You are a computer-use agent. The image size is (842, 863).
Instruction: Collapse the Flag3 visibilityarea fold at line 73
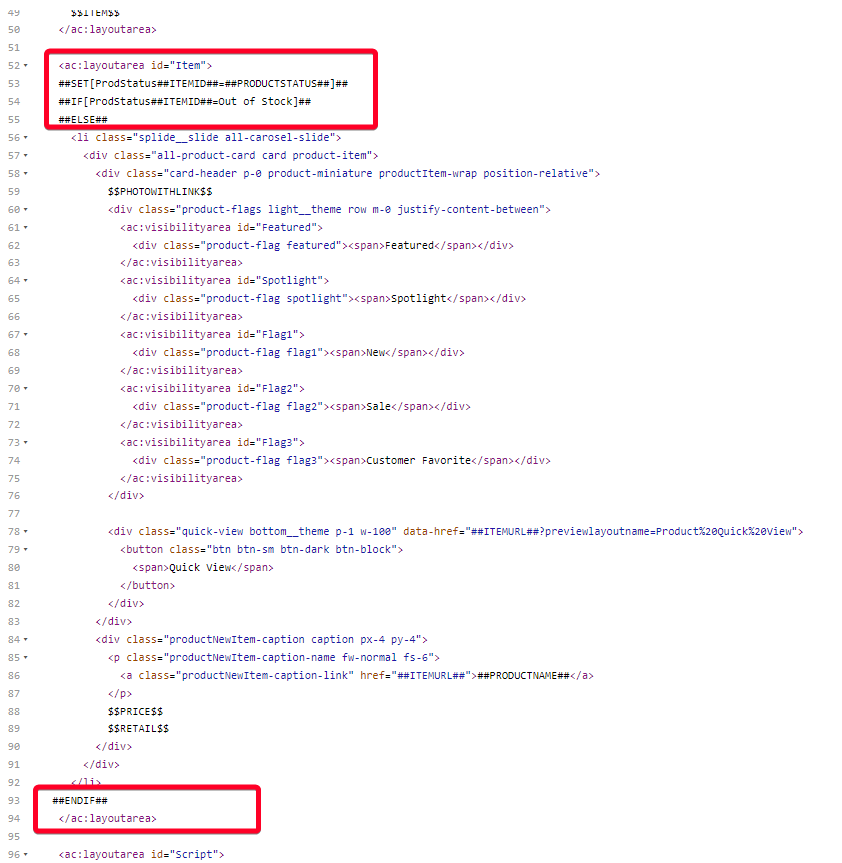(x=26, y=443)
